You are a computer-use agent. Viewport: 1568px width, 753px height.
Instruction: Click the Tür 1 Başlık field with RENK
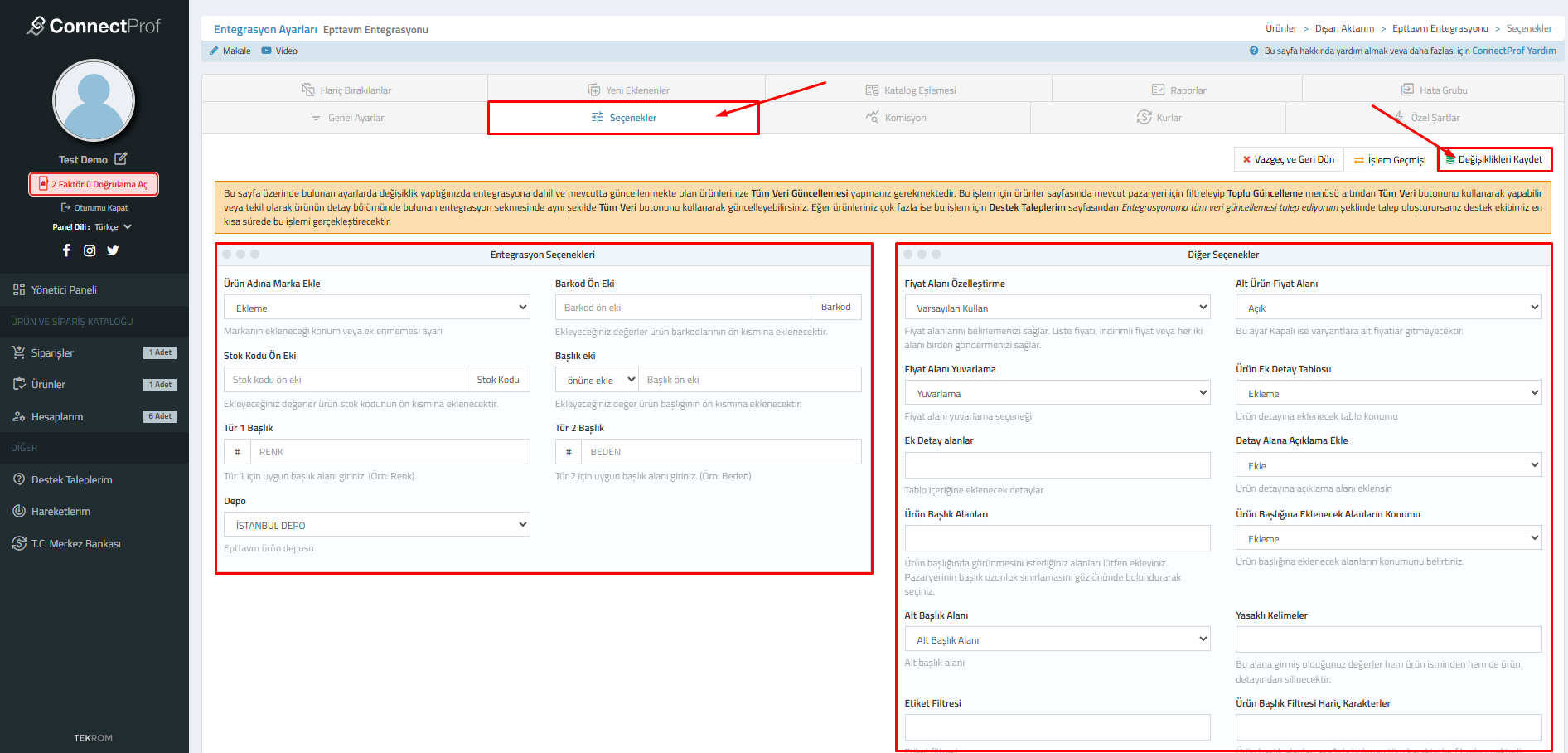coord(390,452)
